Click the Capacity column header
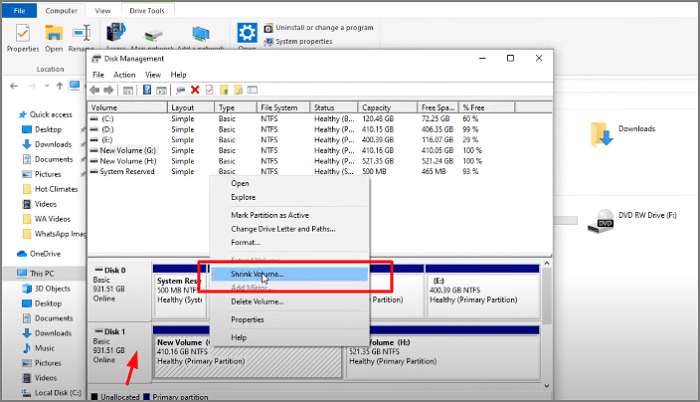This screenshot has height=402, width=700. [379, 107]
